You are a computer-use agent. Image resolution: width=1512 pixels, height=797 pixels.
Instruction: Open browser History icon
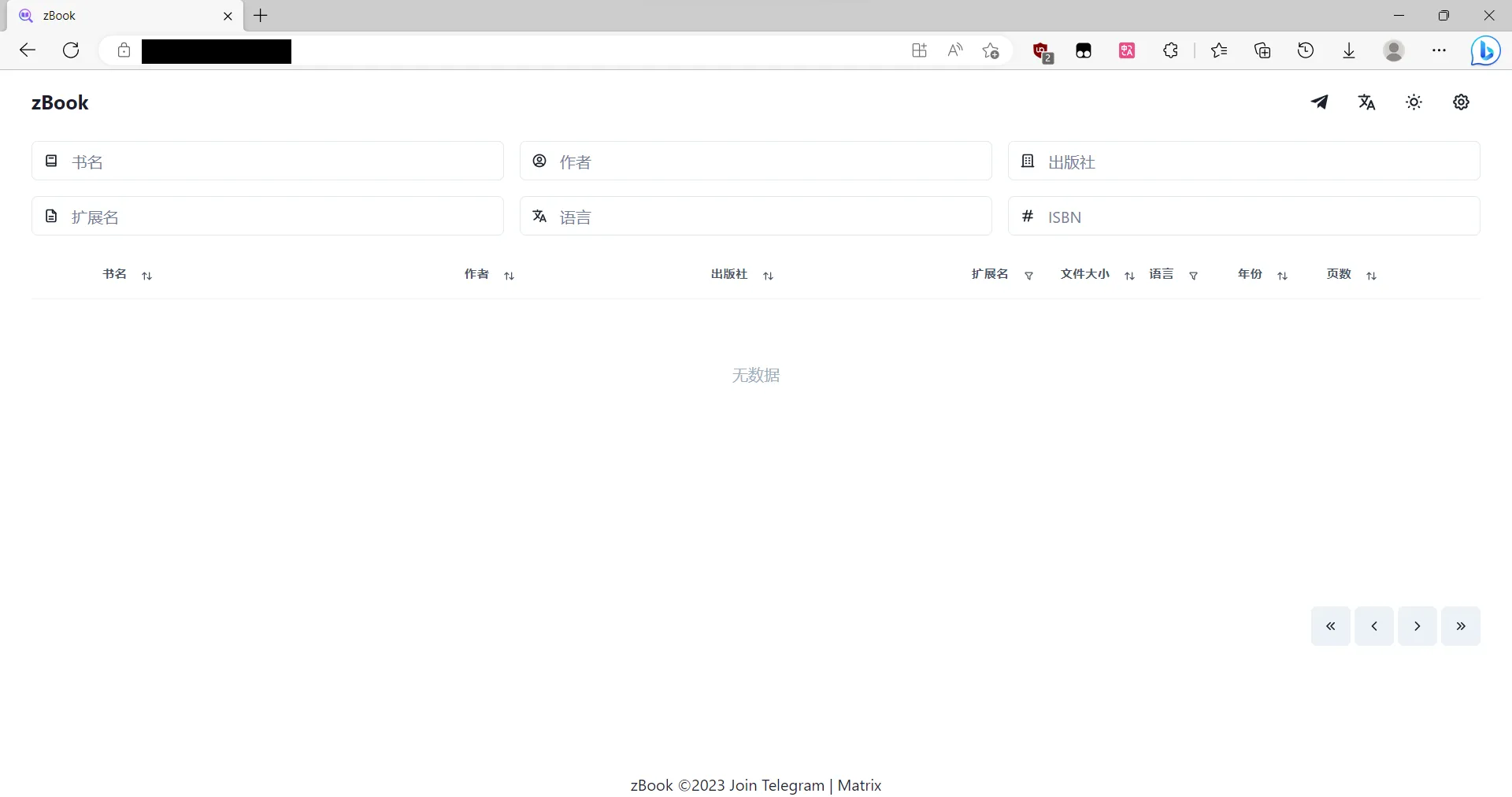click(x=1306, y=50)
